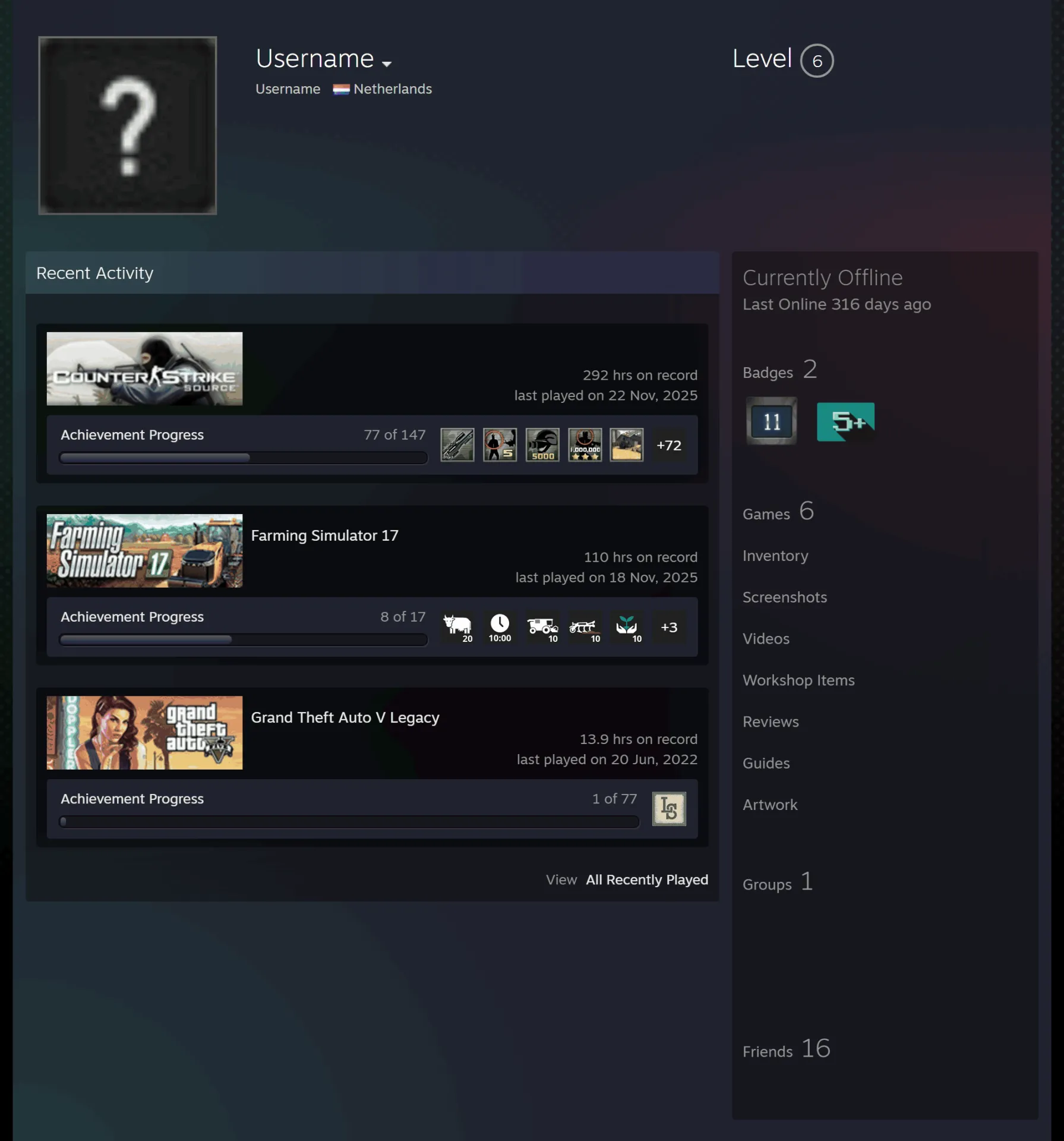Click Counter-Strike map achievement icon before +72
The height and width of the screenshot is (1141, 1064).
coord(627,445)
